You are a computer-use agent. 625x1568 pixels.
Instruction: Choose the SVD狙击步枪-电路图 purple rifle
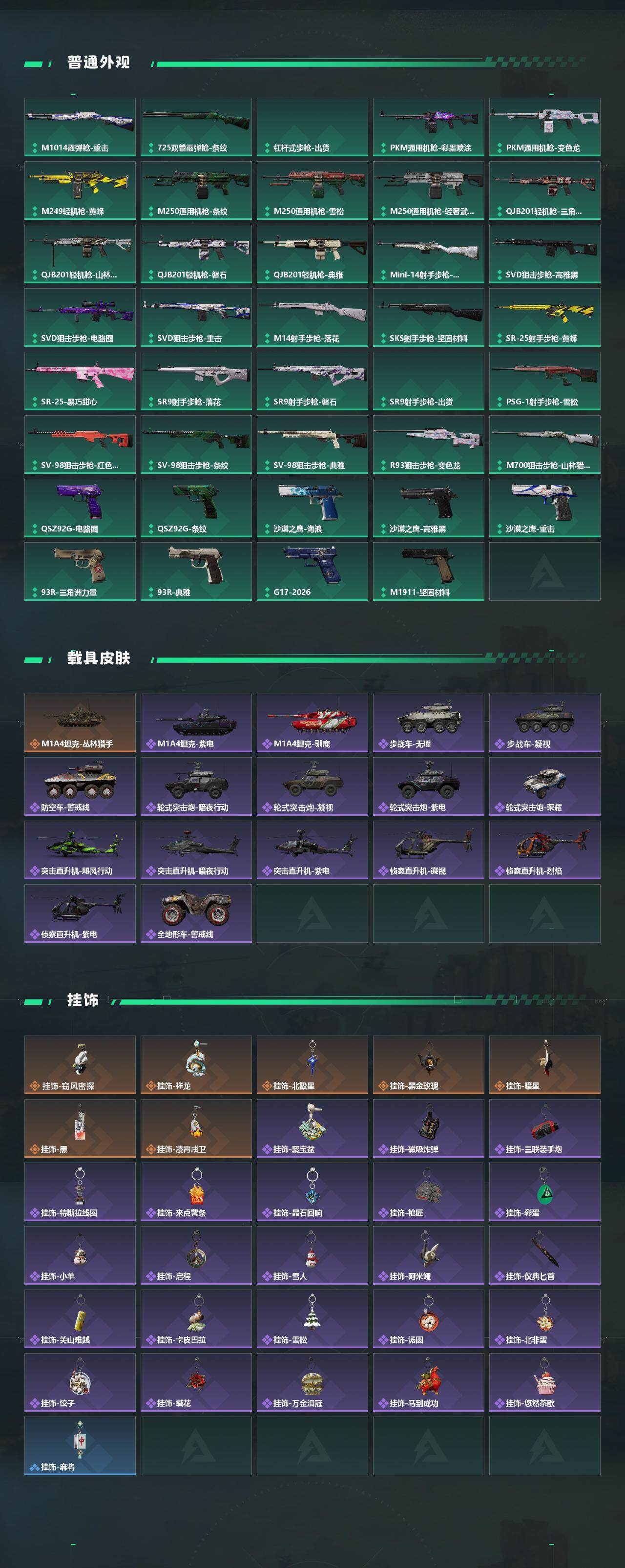click(x=80, y=318)
